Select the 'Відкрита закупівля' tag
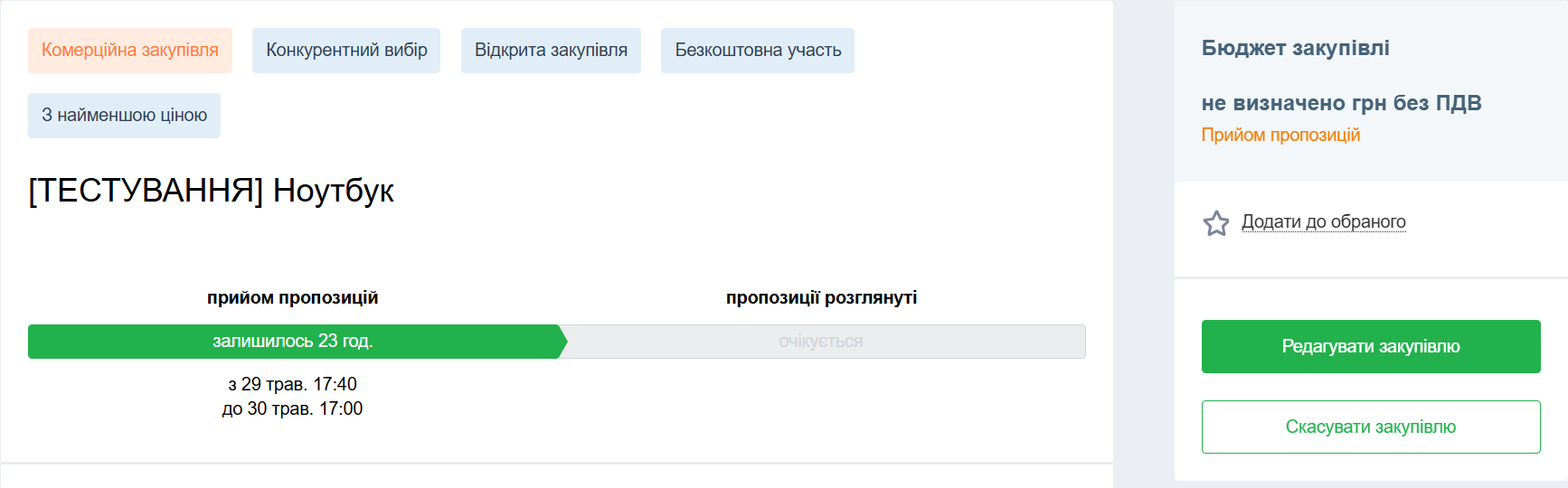Image resolution: width=1568 pixels, height=488 pixels. tap(551, 51)
